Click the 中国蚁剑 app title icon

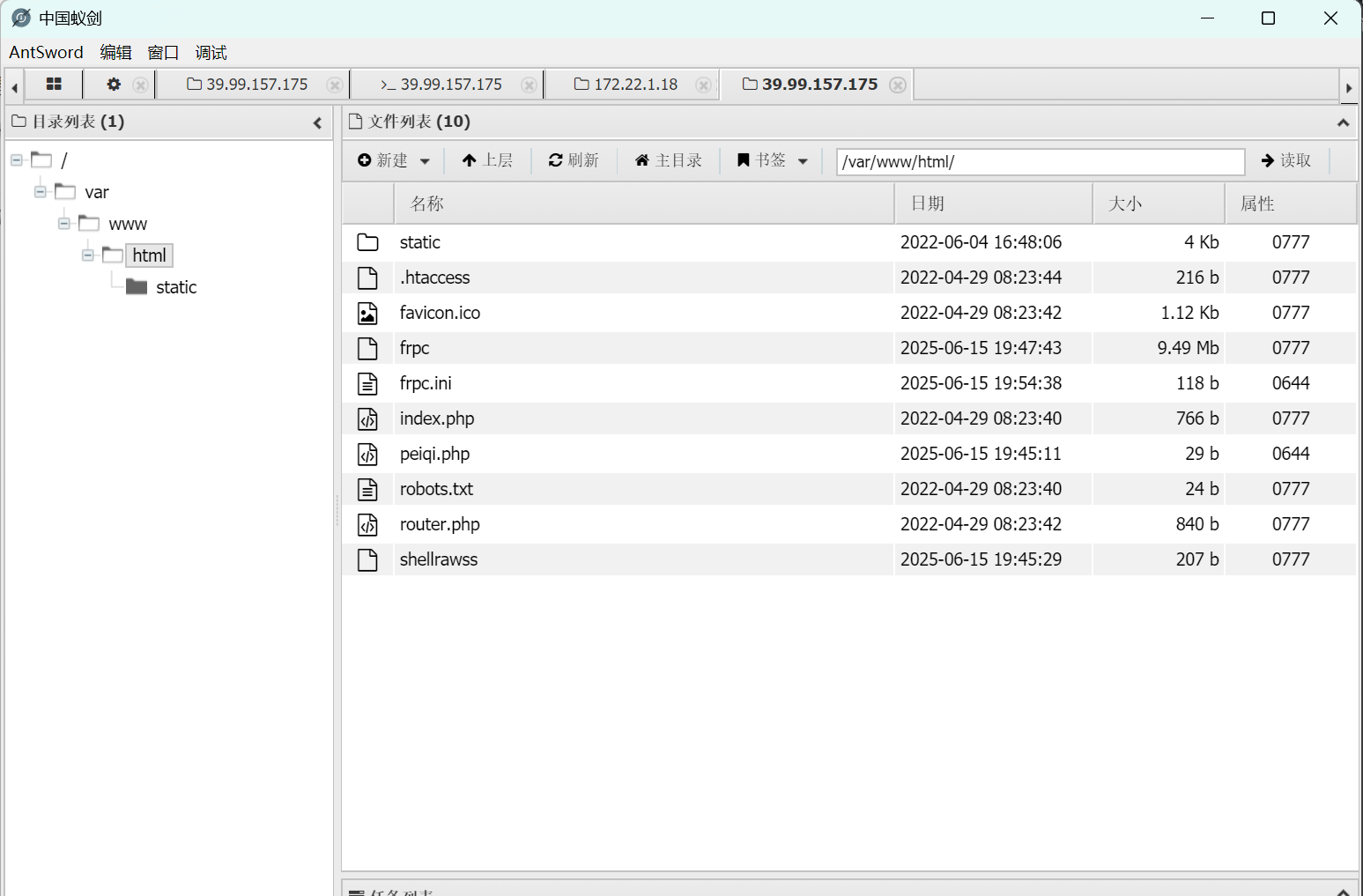(x=21, y=18)
